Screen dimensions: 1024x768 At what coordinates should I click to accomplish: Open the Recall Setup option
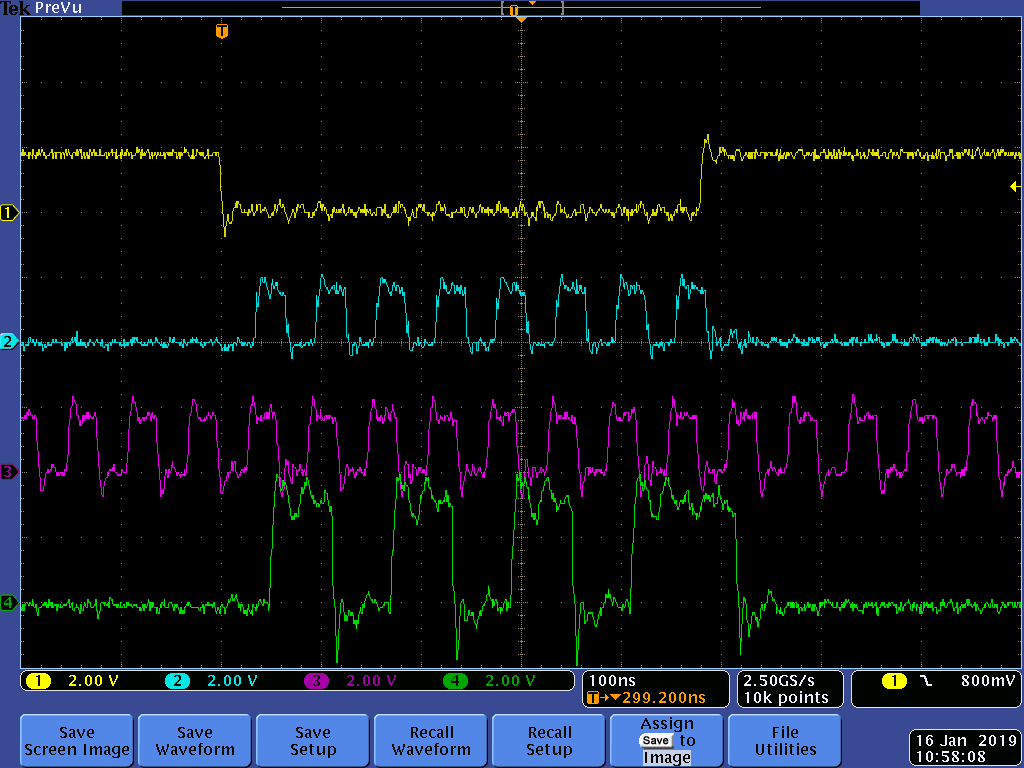549,740
